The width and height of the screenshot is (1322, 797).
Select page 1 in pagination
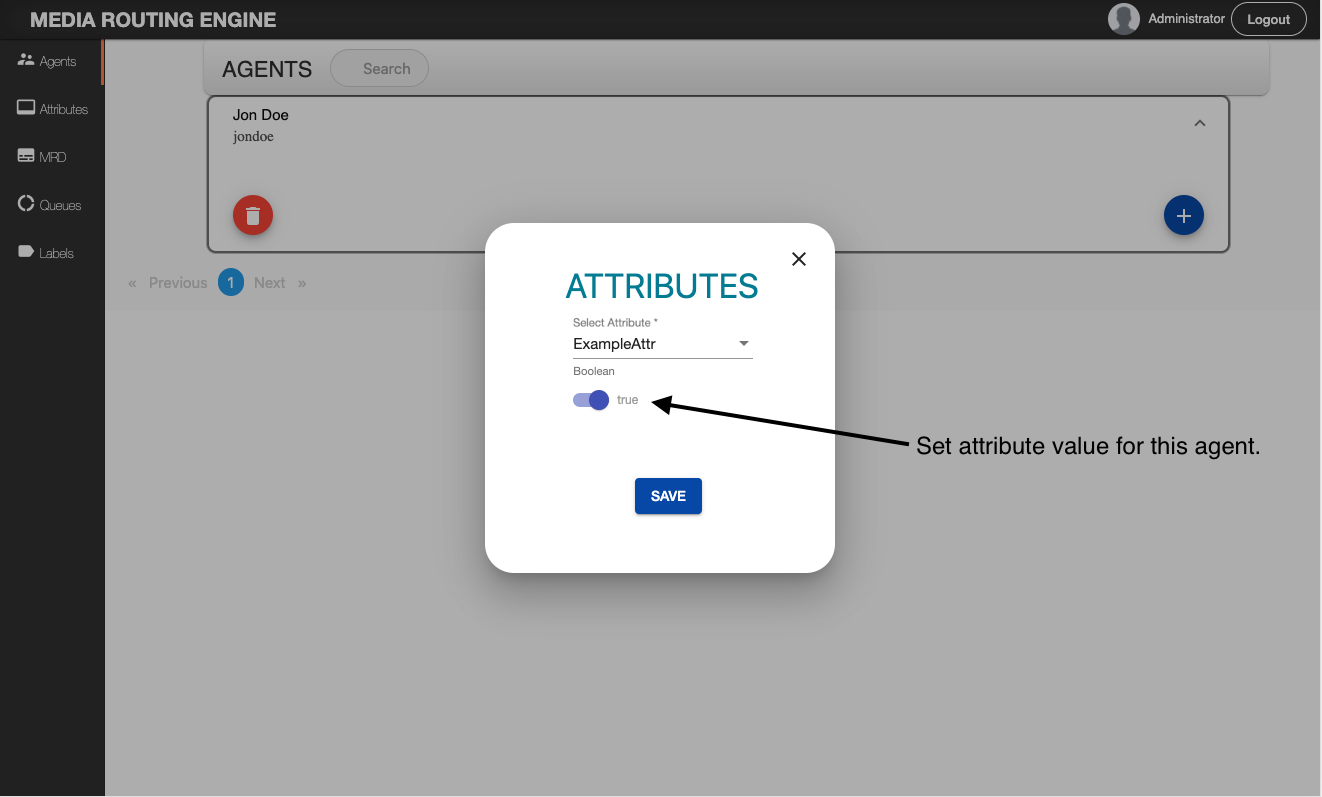(231, 283)
